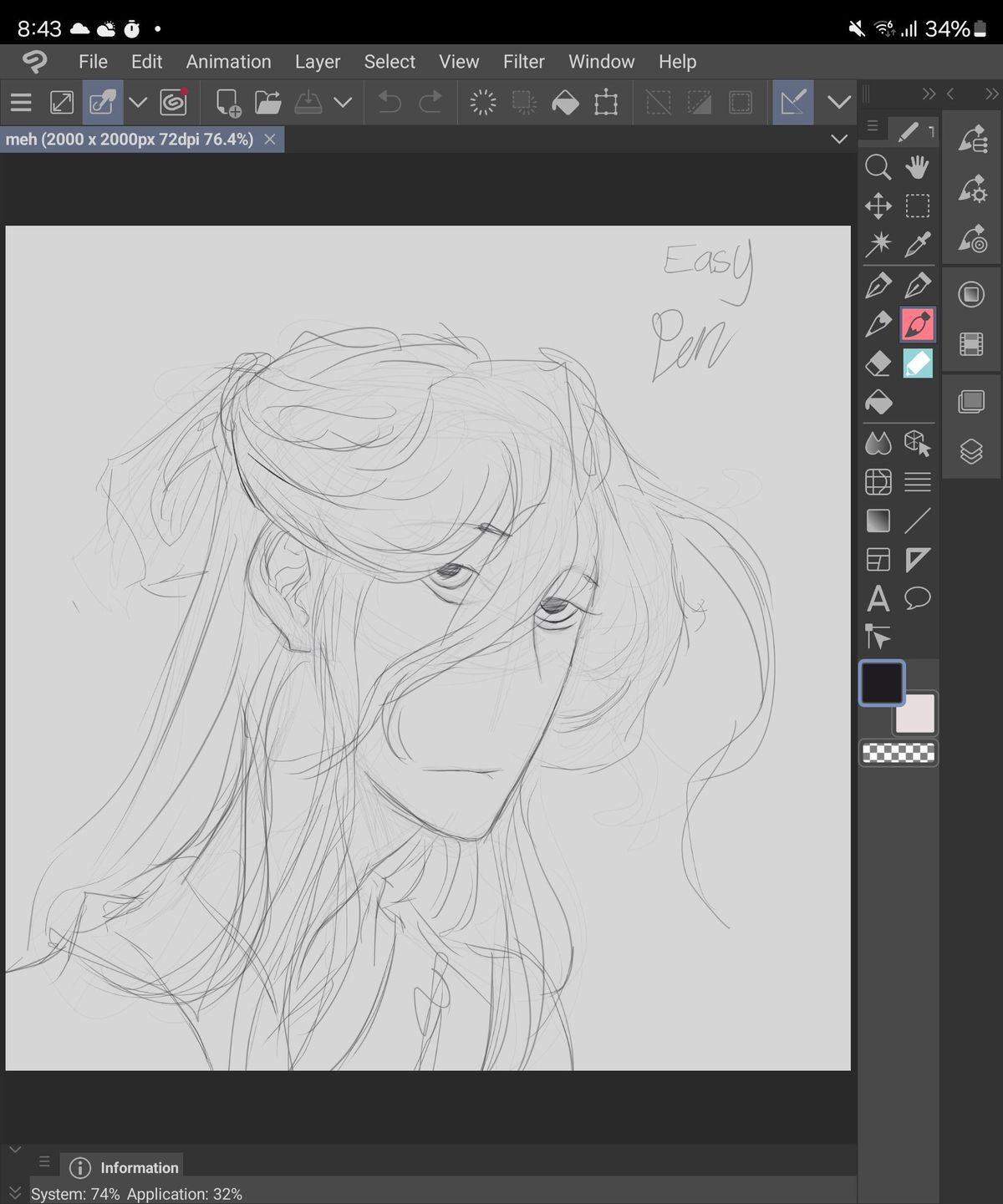This screenshot has width=1003, height=1204.
Task: Expand the far-right palette dock double arrows
Action: (991, 94)
